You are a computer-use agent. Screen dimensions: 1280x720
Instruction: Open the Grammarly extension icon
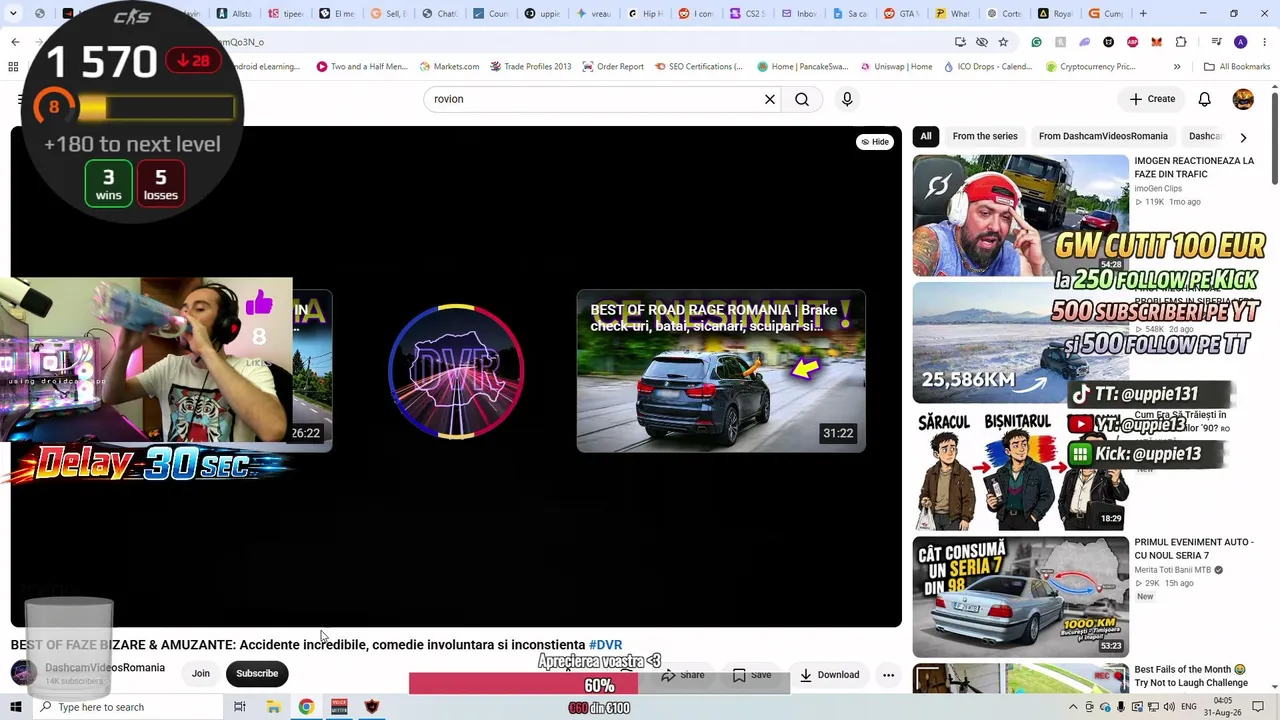click(x=1036, y=42)
